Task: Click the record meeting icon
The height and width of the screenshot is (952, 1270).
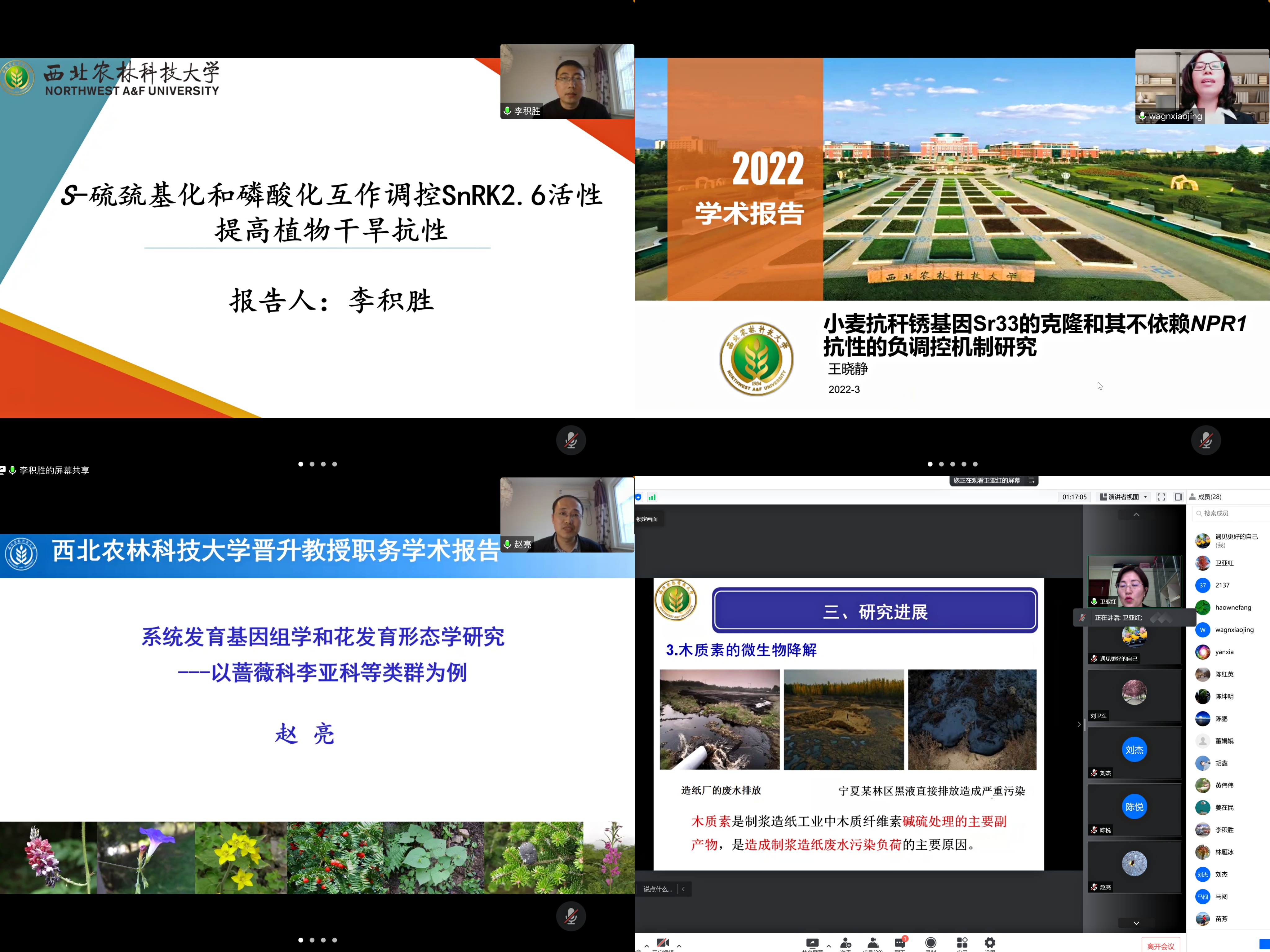Action: coord(931,943)
